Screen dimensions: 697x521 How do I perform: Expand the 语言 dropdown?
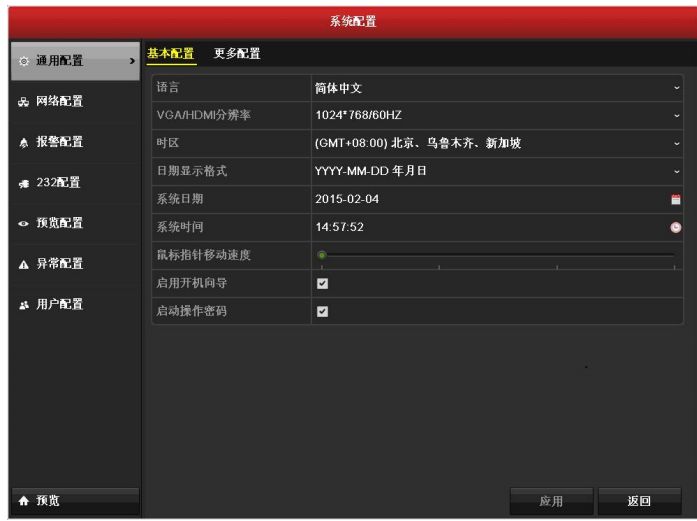[x=676, y=88]
